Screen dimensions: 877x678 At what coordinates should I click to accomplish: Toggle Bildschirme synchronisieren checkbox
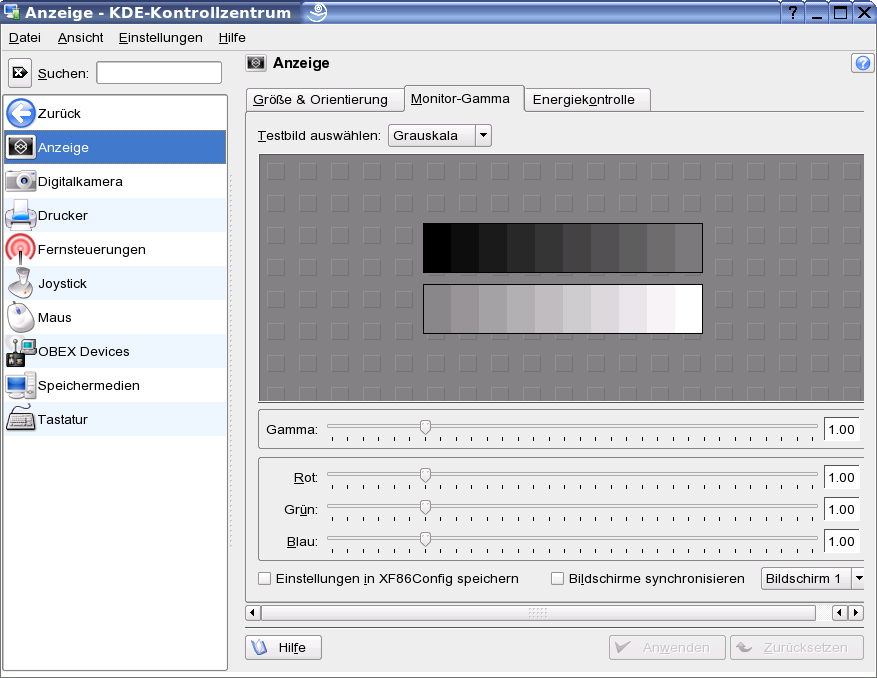coord(558,578)
